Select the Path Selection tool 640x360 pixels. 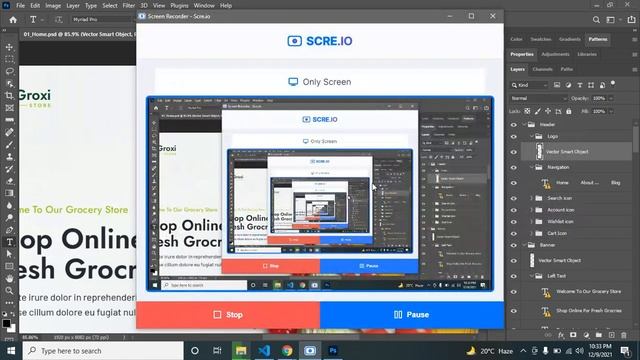point(9,254)
